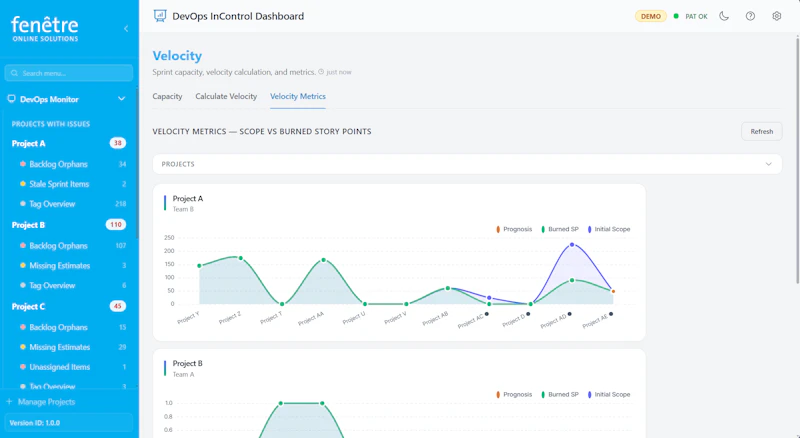This screenshot has height=438, width=800.
Task: Toggle Initial Scope series in Project A legend
Action: (x=609, y=229)
